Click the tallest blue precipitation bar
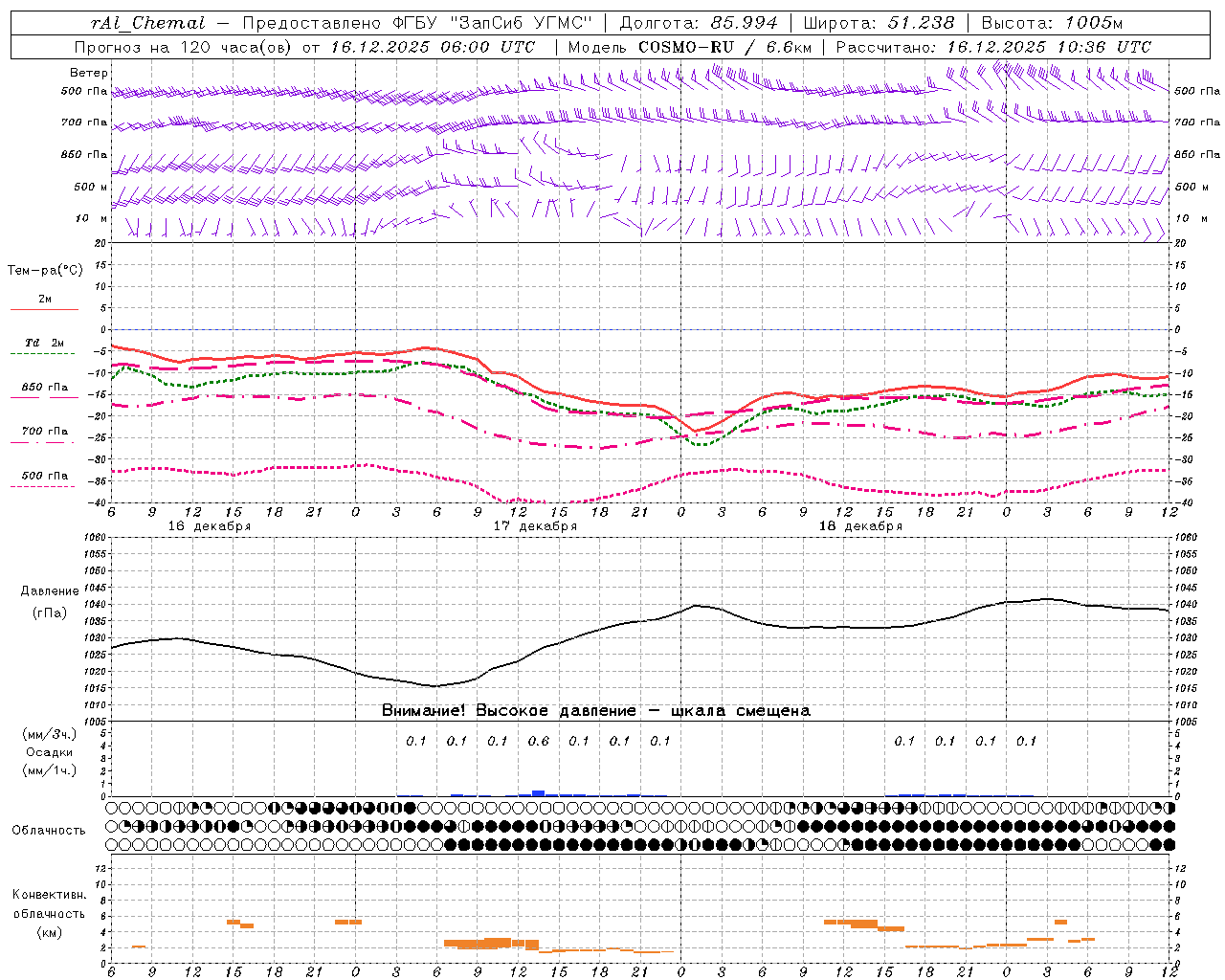 coord(538,792)
